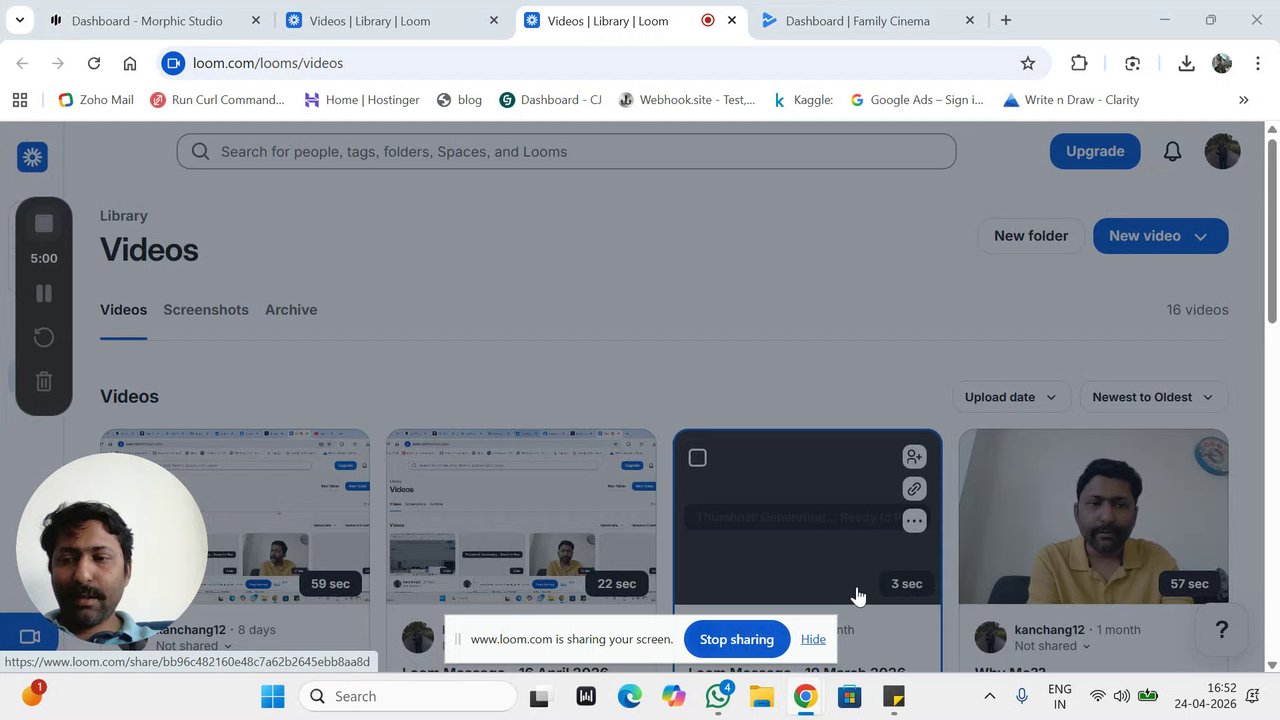Click the share-with-people icon on the 3 sec video
This screenshot has height=720, width=1280.
coord(914,457)
